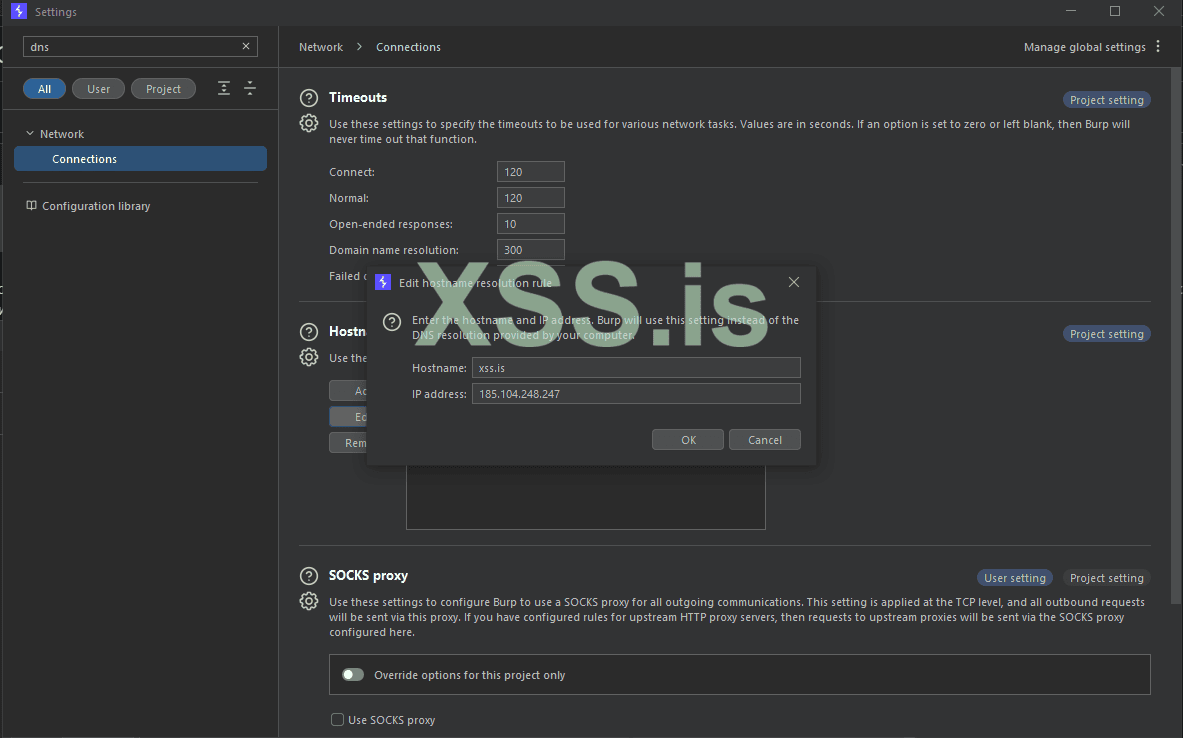Open the Configuration library
The image size is (1183, 738).
[x=96, y=206]
